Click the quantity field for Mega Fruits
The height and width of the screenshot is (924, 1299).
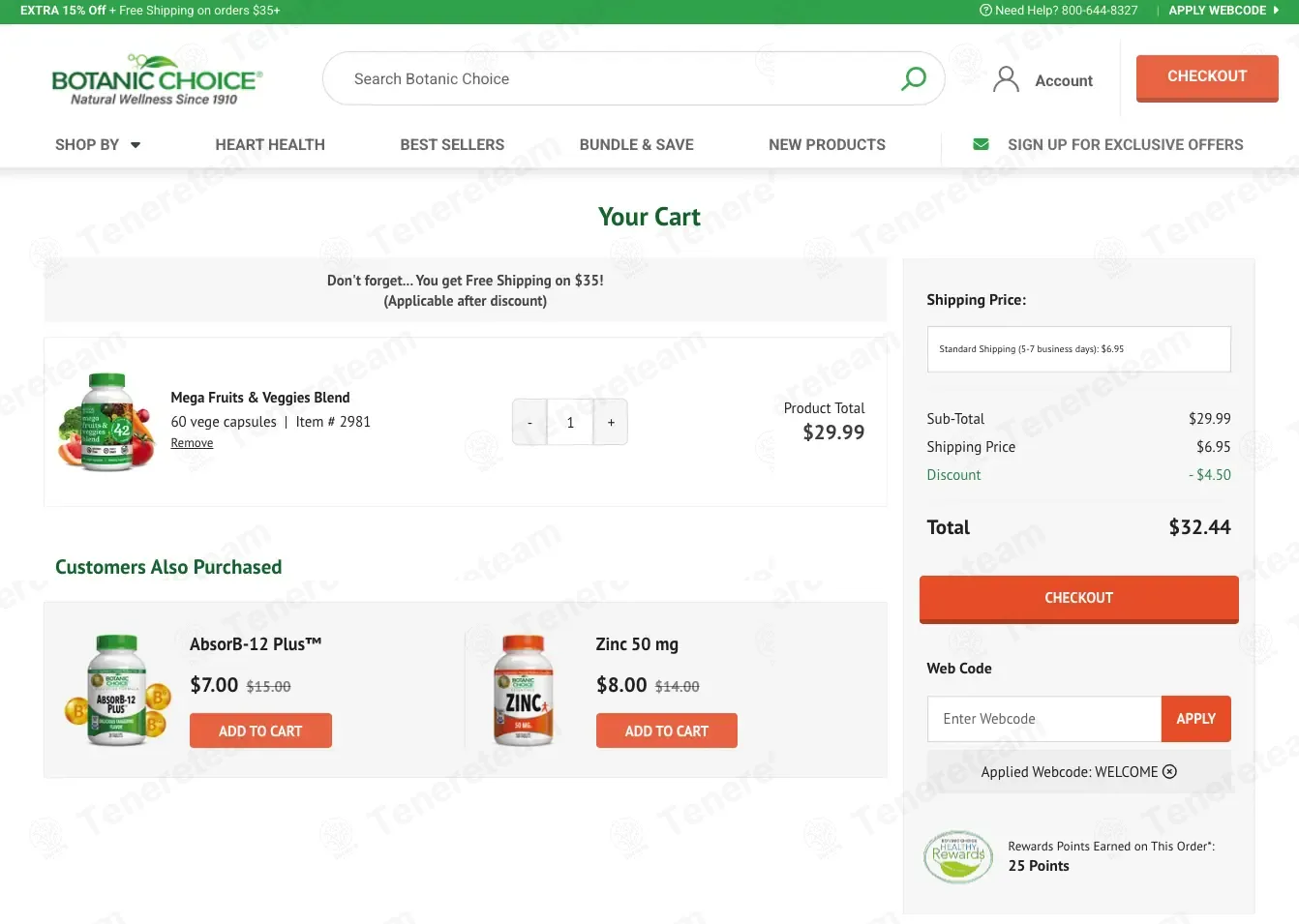pyautogui.click(x=570, y=423)
